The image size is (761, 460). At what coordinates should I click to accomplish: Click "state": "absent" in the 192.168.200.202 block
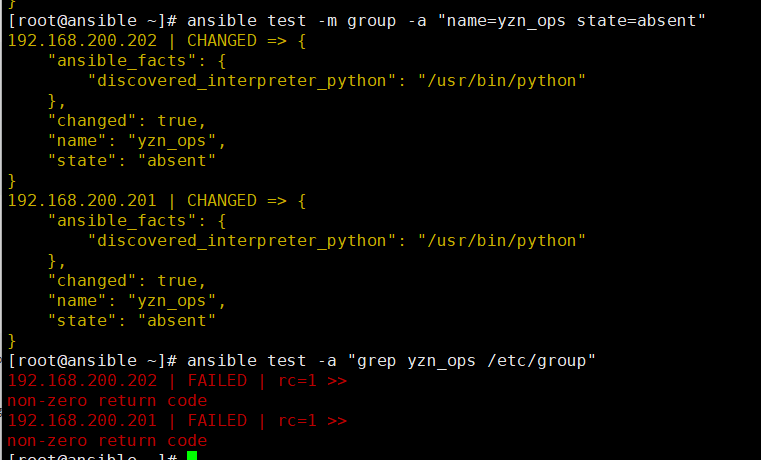132,161
